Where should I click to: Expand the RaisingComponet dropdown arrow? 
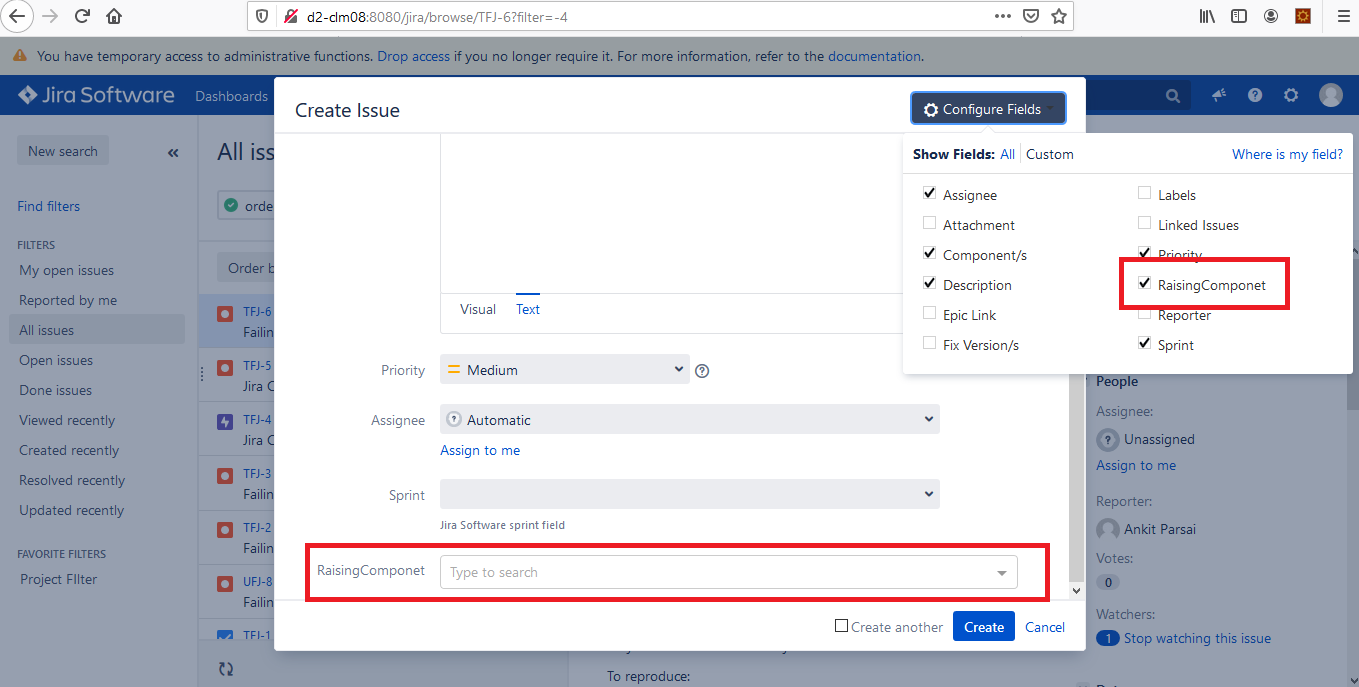click(1002, 573)
